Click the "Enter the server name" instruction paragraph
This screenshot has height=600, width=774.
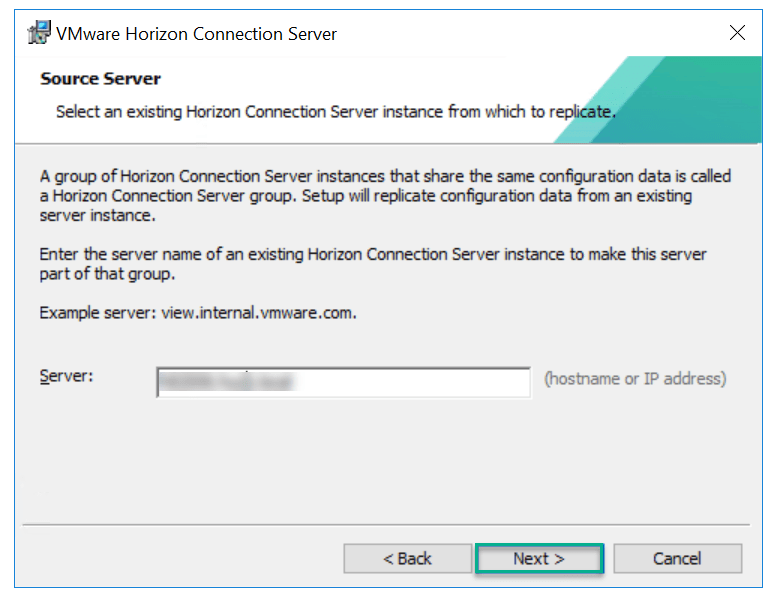373,264
